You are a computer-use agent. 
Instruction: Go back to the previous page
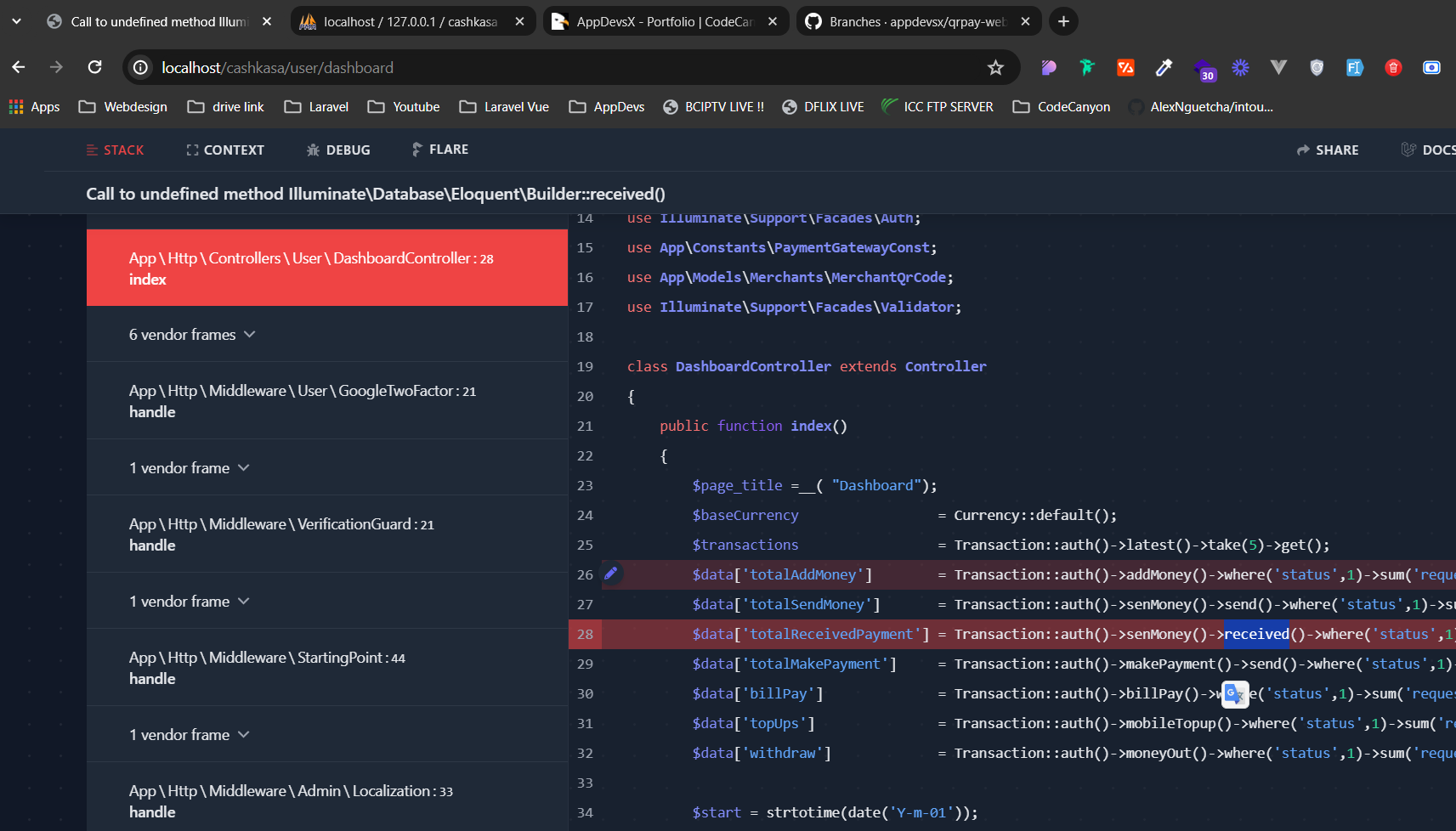point(19,67)
